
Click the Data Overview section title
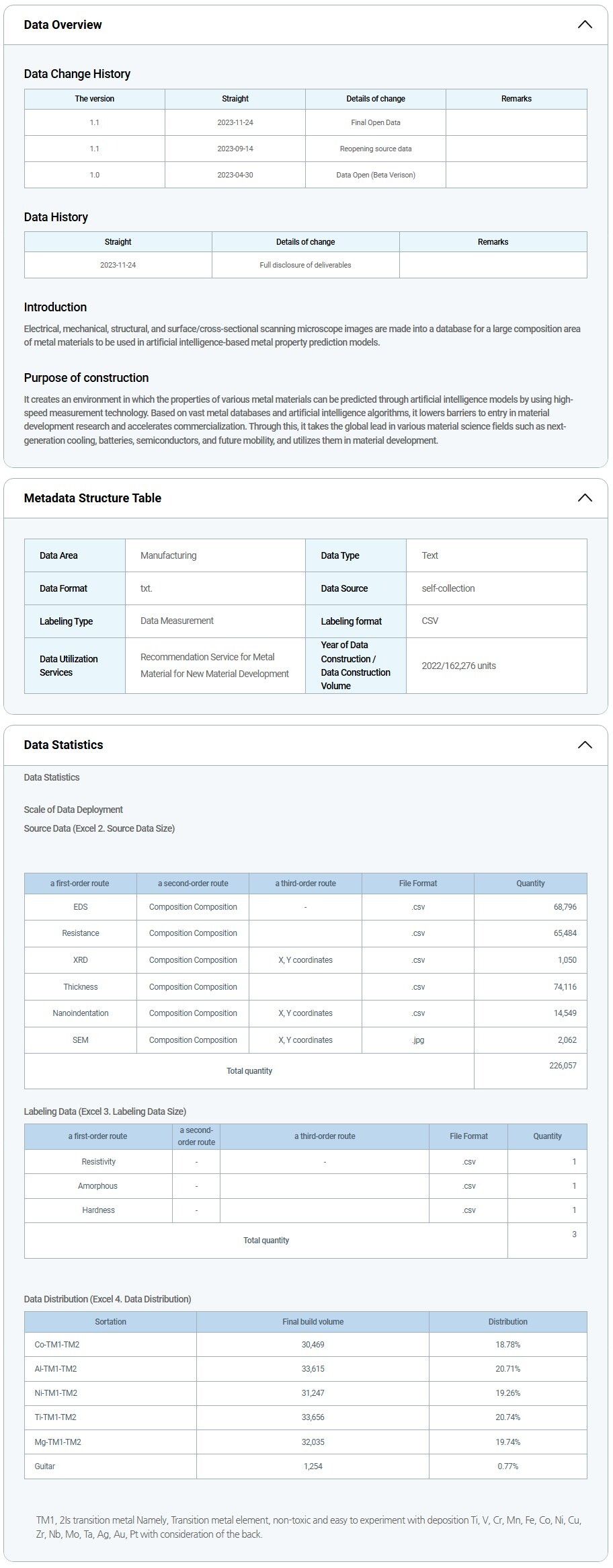pyautogui.click(x=63, y=25)
